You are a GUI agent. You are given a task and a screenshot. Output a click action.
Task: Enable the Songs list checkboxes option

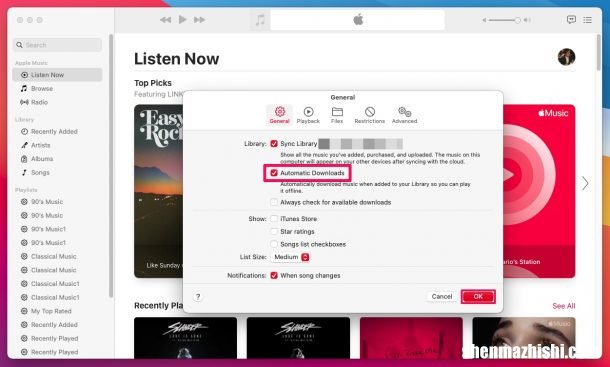point(274,244)
